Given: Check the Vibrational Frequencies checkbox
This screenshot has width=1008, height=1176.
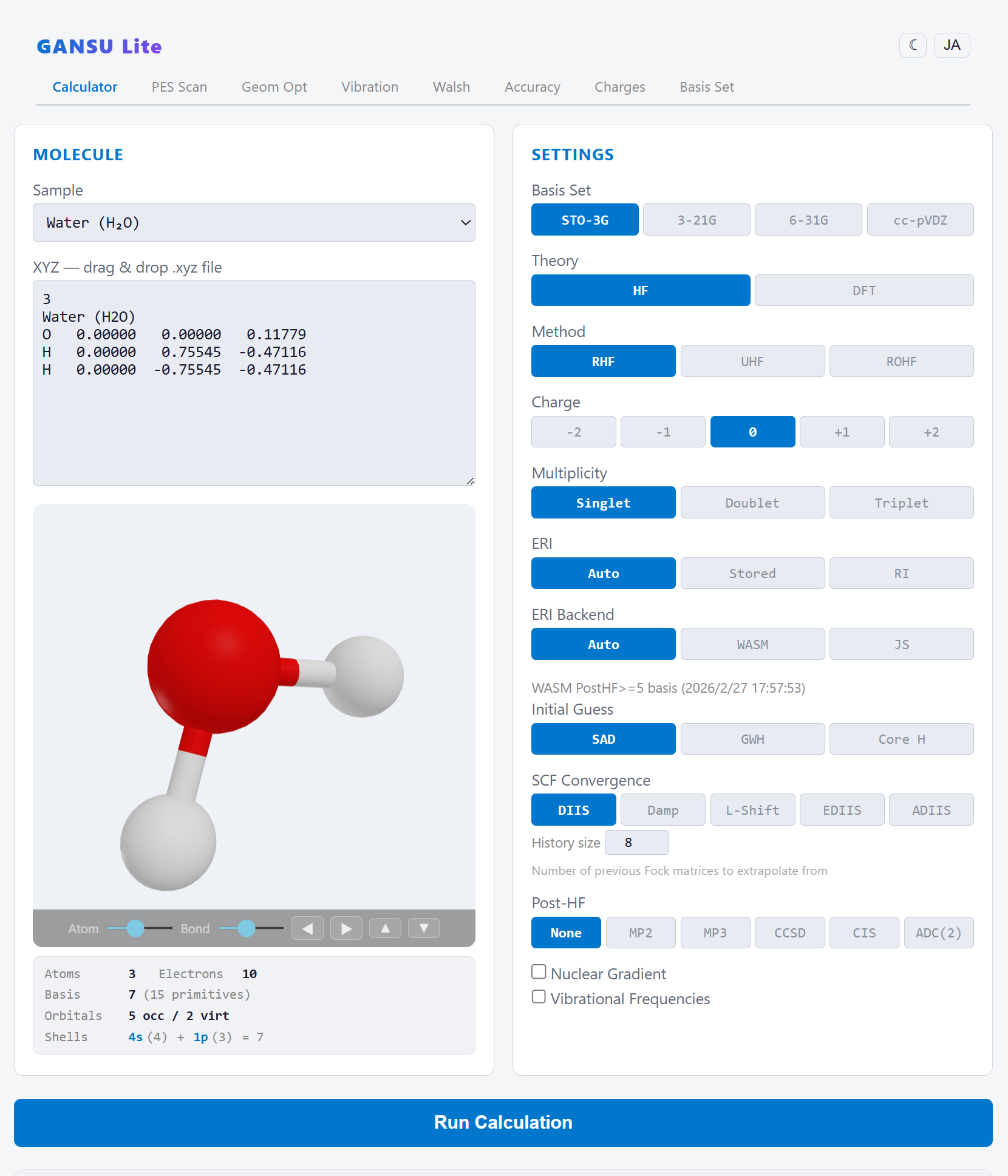Looking at the screenshot, I should point(539,997).
